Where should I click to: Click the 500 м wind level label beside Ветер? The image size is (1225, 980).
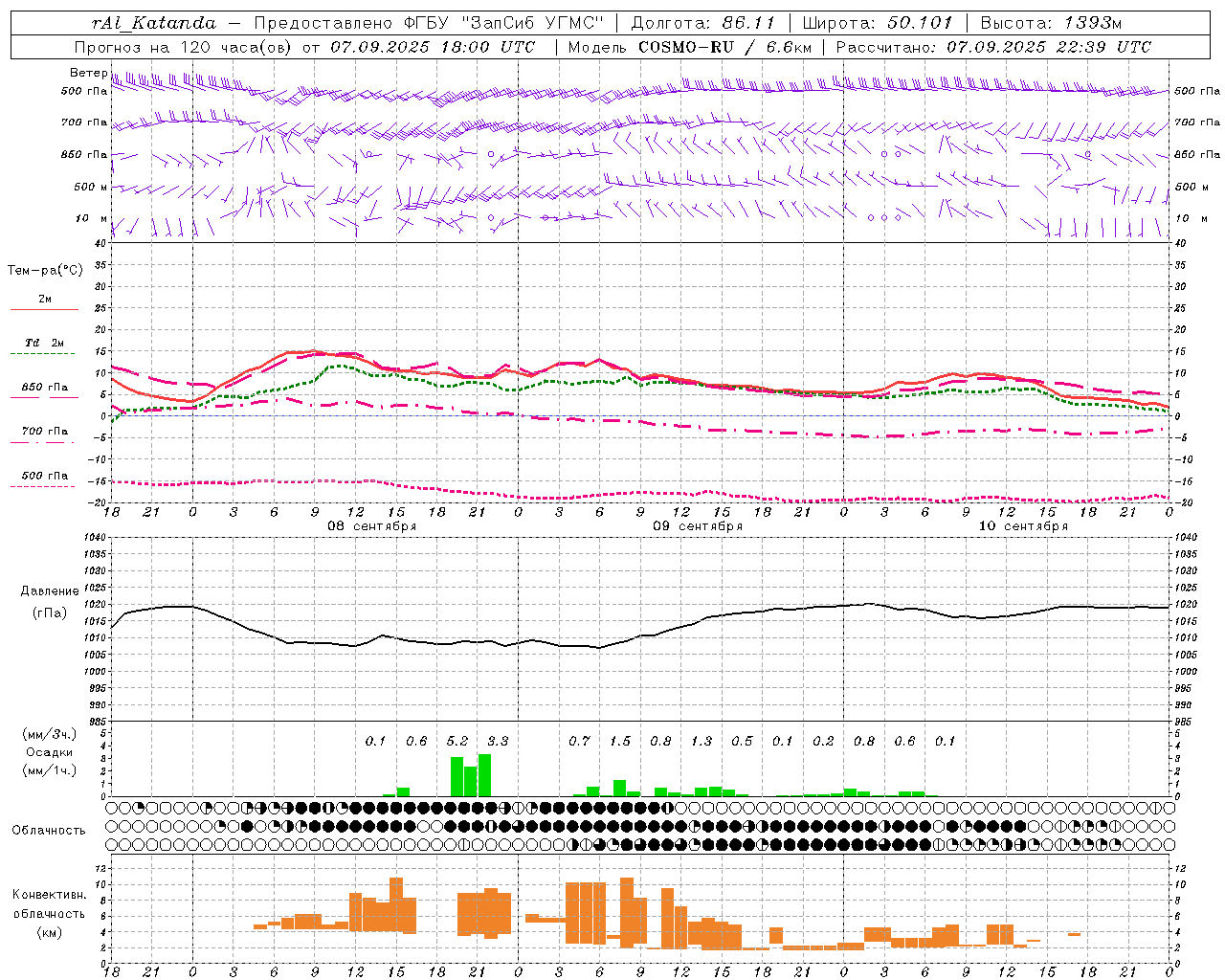pos(91,188)
